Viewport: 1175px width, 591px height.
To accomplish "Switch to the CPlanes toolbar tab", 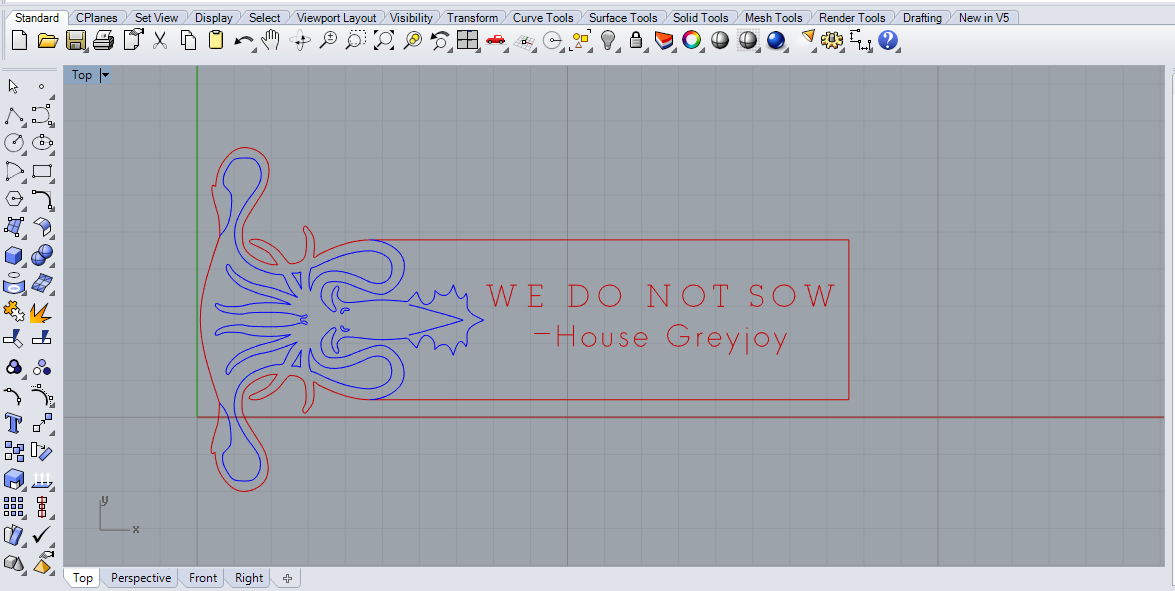I will [97, 18].
